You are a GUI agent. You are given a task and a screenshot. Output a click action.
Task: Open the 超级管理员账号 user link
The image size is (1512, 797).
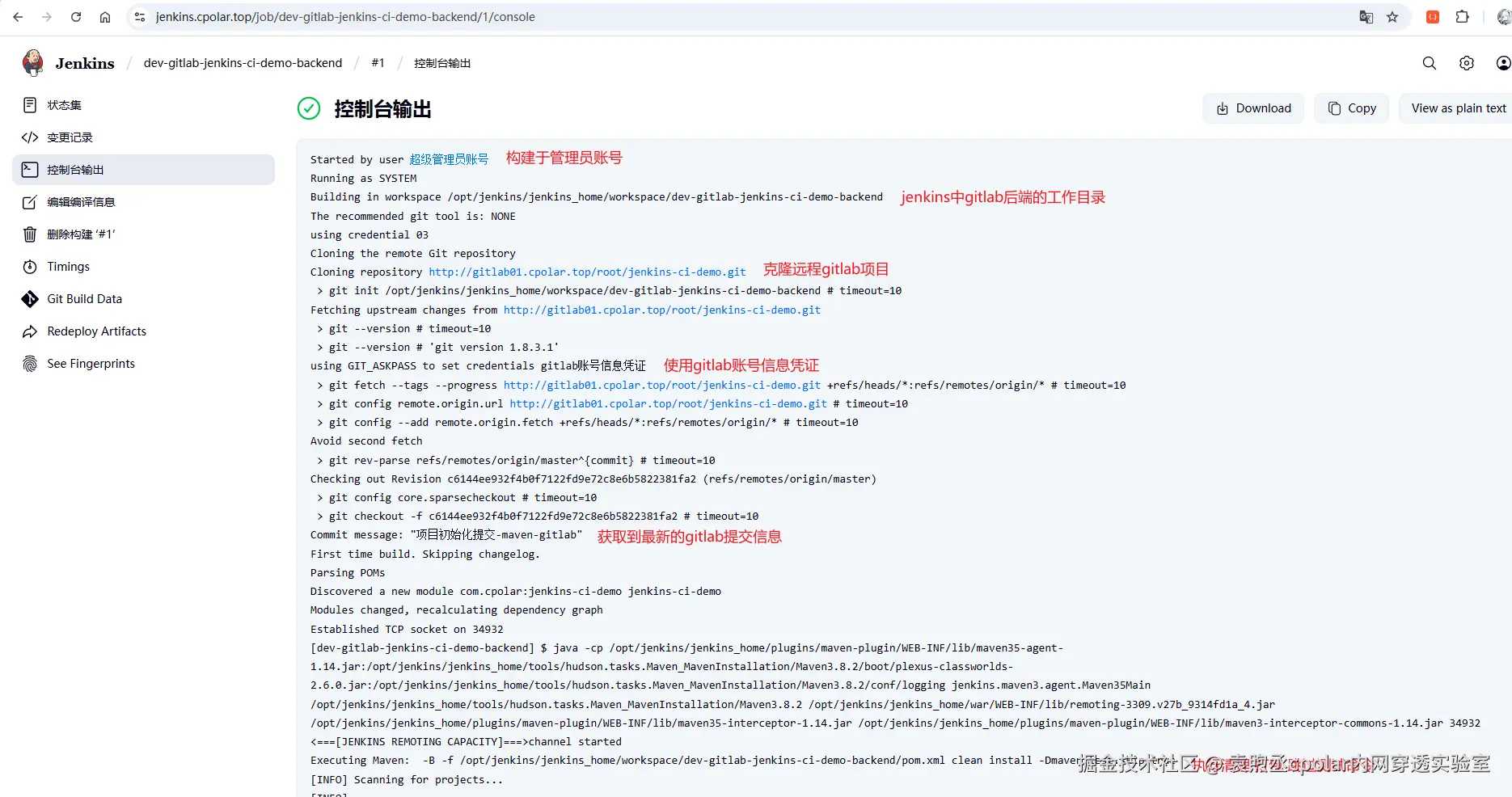(449, 159)
